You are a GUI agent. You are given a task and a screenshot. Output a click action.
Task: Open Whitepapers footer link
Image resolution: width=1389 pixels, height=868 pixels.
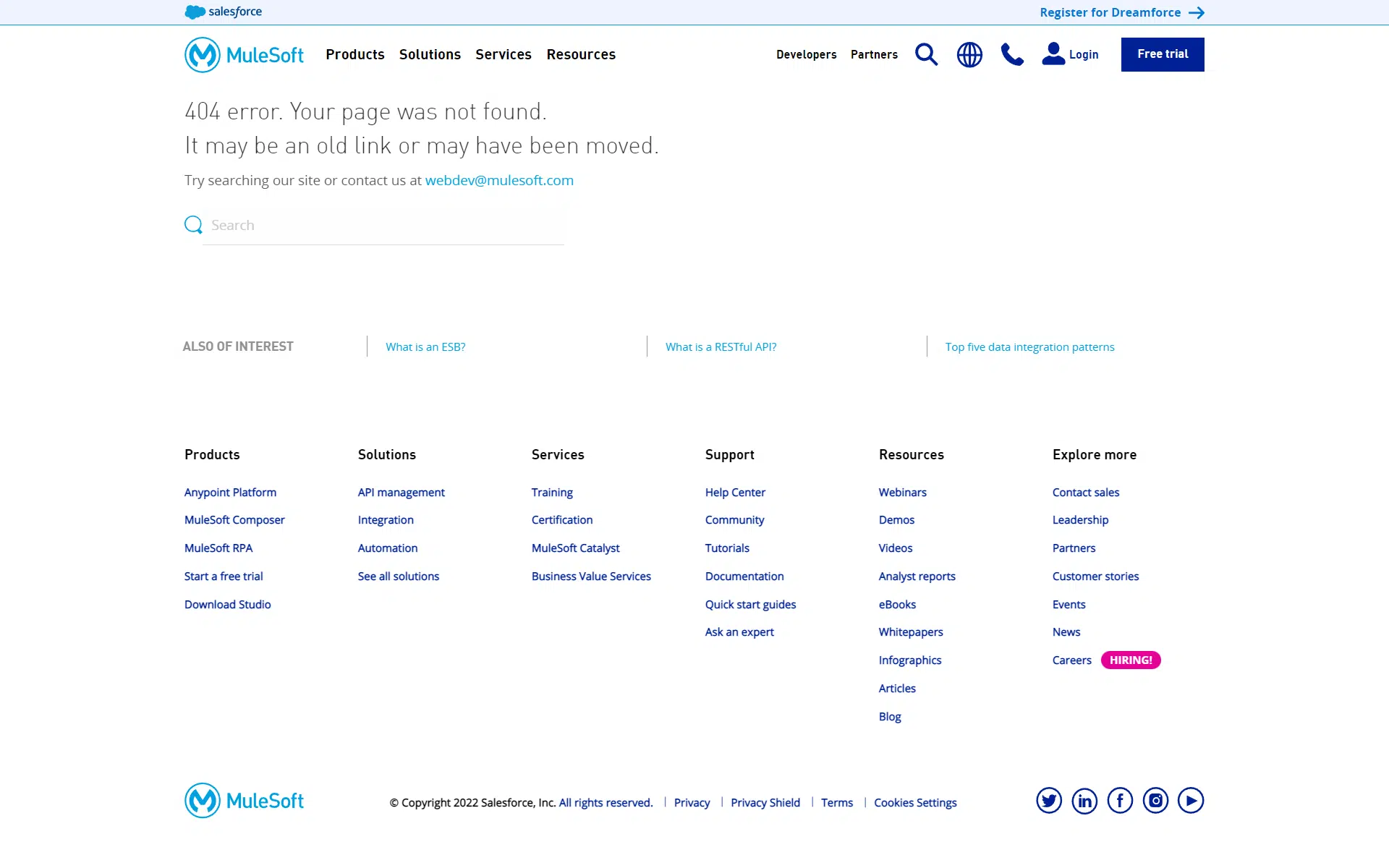911,631
